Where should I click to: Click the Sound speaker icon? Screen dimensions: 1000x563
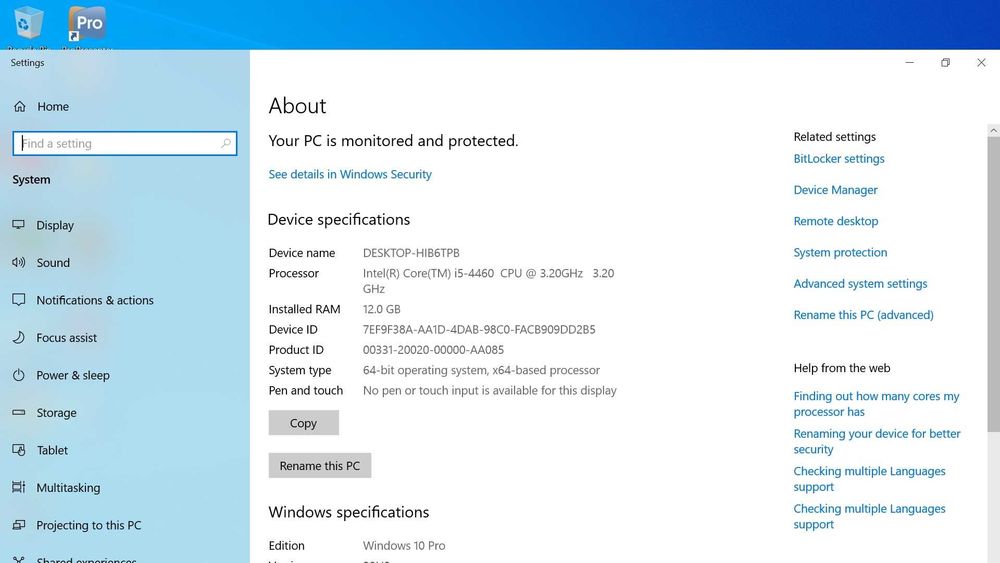18,262
